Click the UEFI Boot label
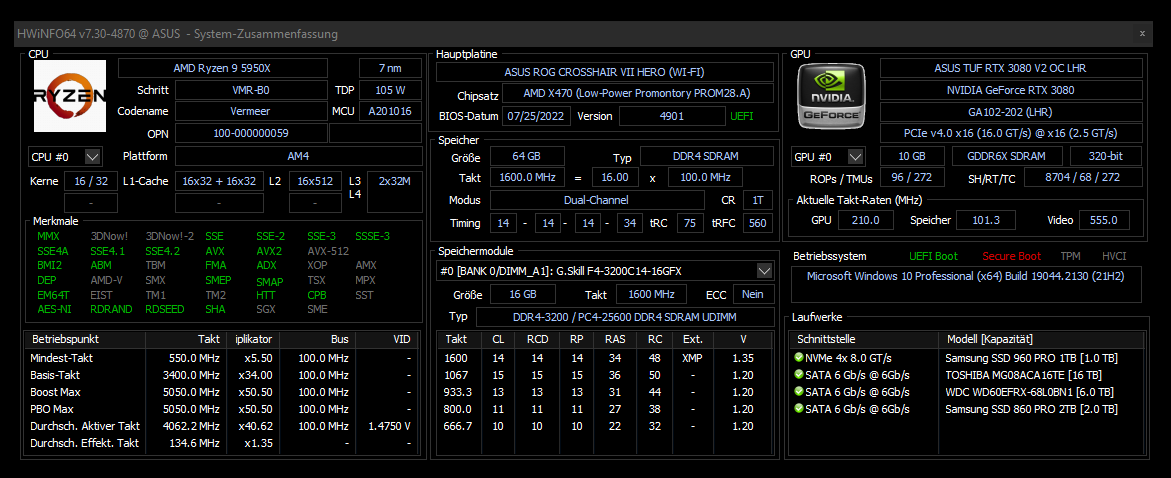Viewport: 1171px width, 478px height. click(933, 256)
